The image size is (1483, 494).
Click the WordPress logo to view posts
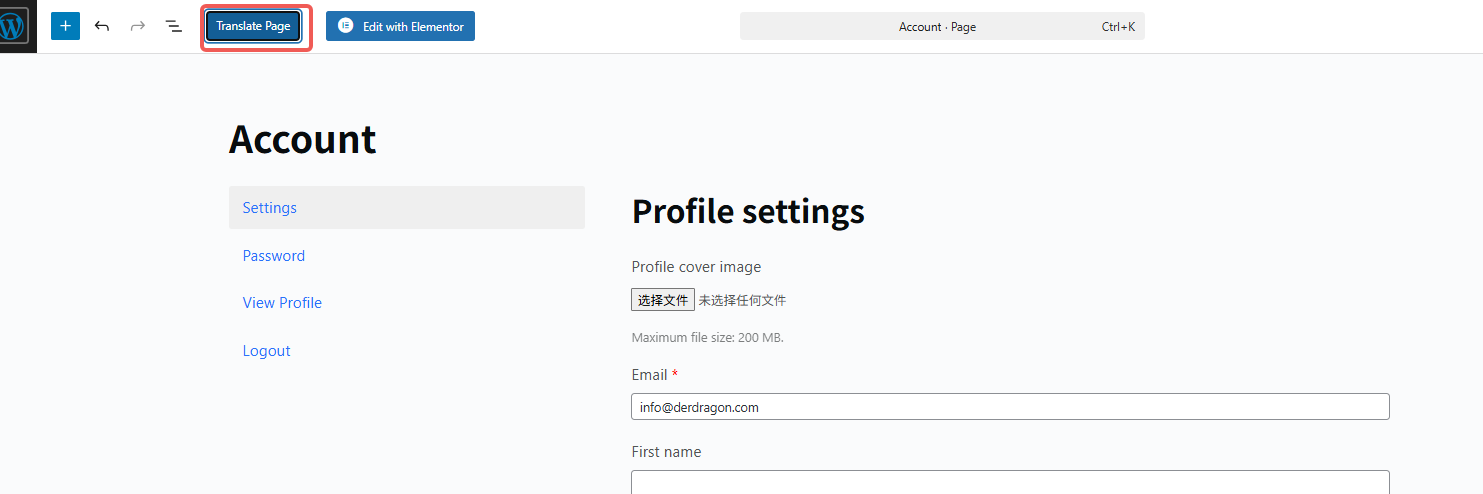14,26
